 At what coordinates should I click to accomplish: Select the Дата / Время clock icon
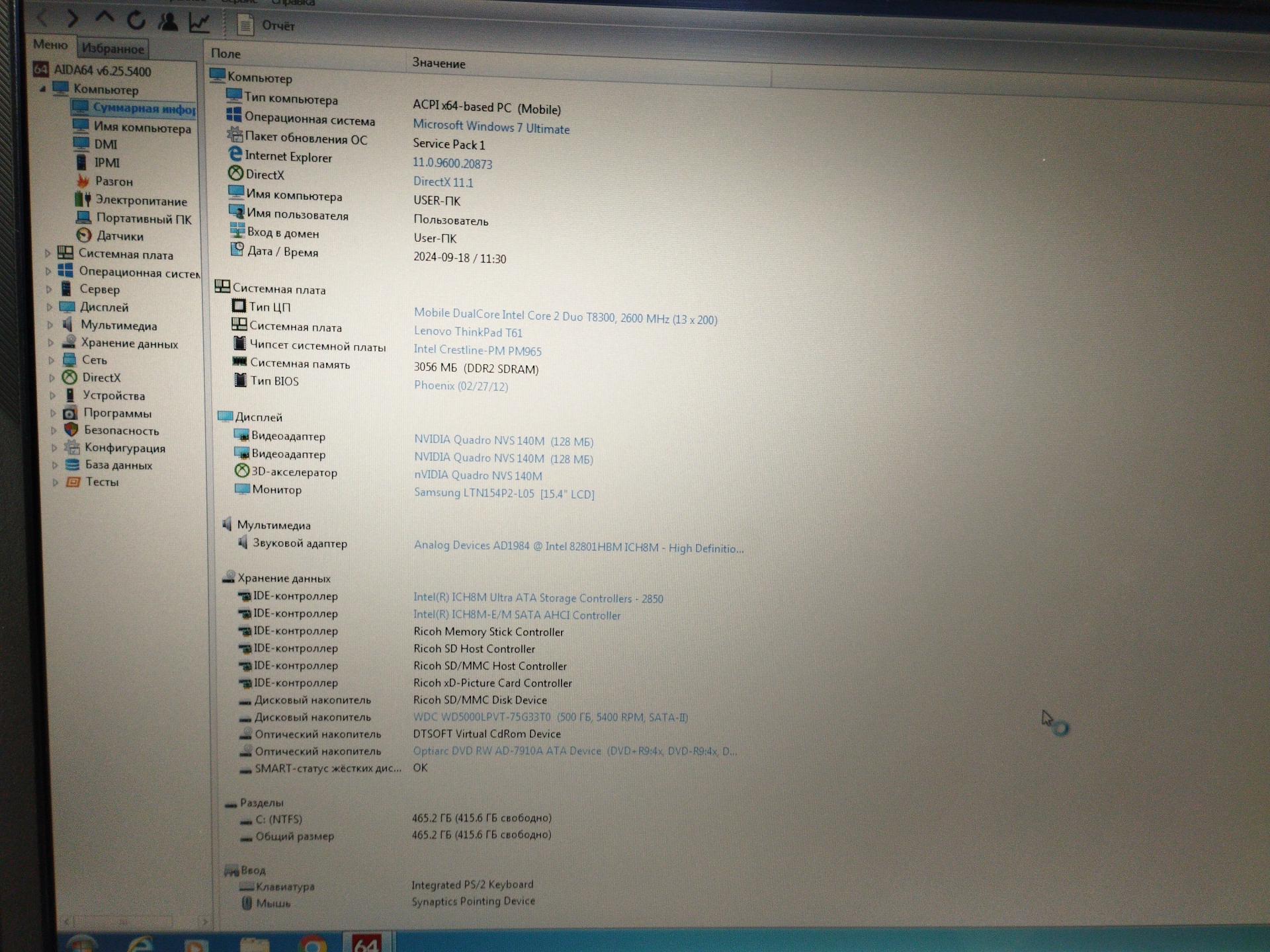(237, 249)
